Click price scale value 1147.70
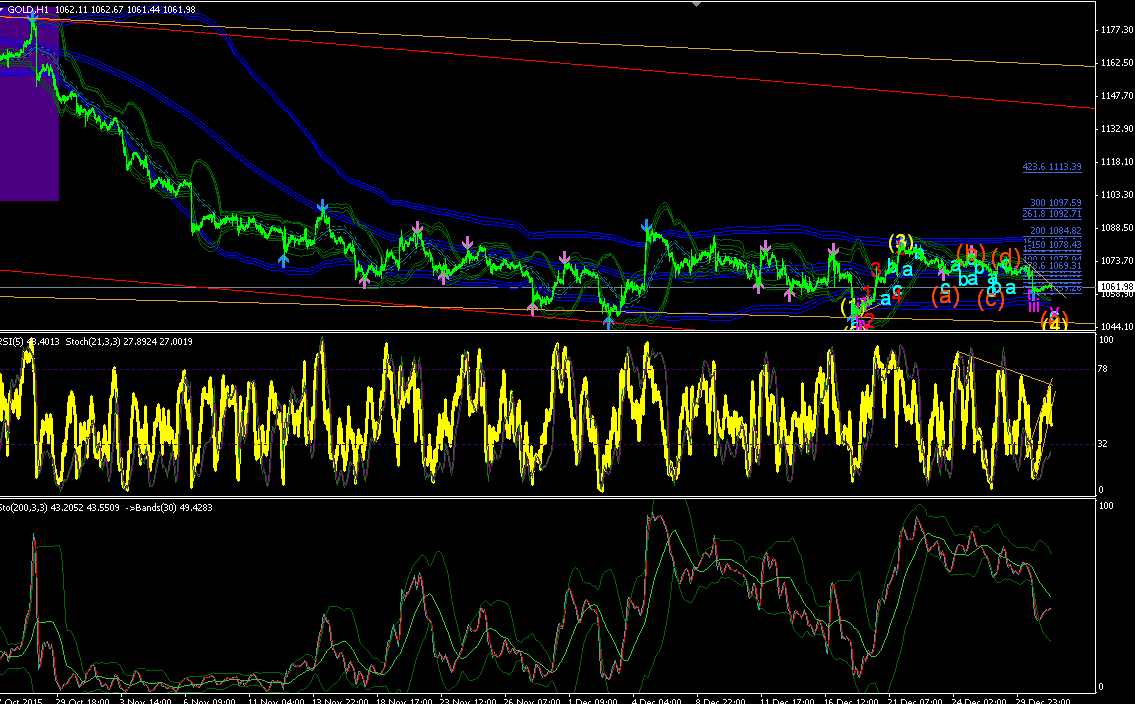 (1116, 96)
